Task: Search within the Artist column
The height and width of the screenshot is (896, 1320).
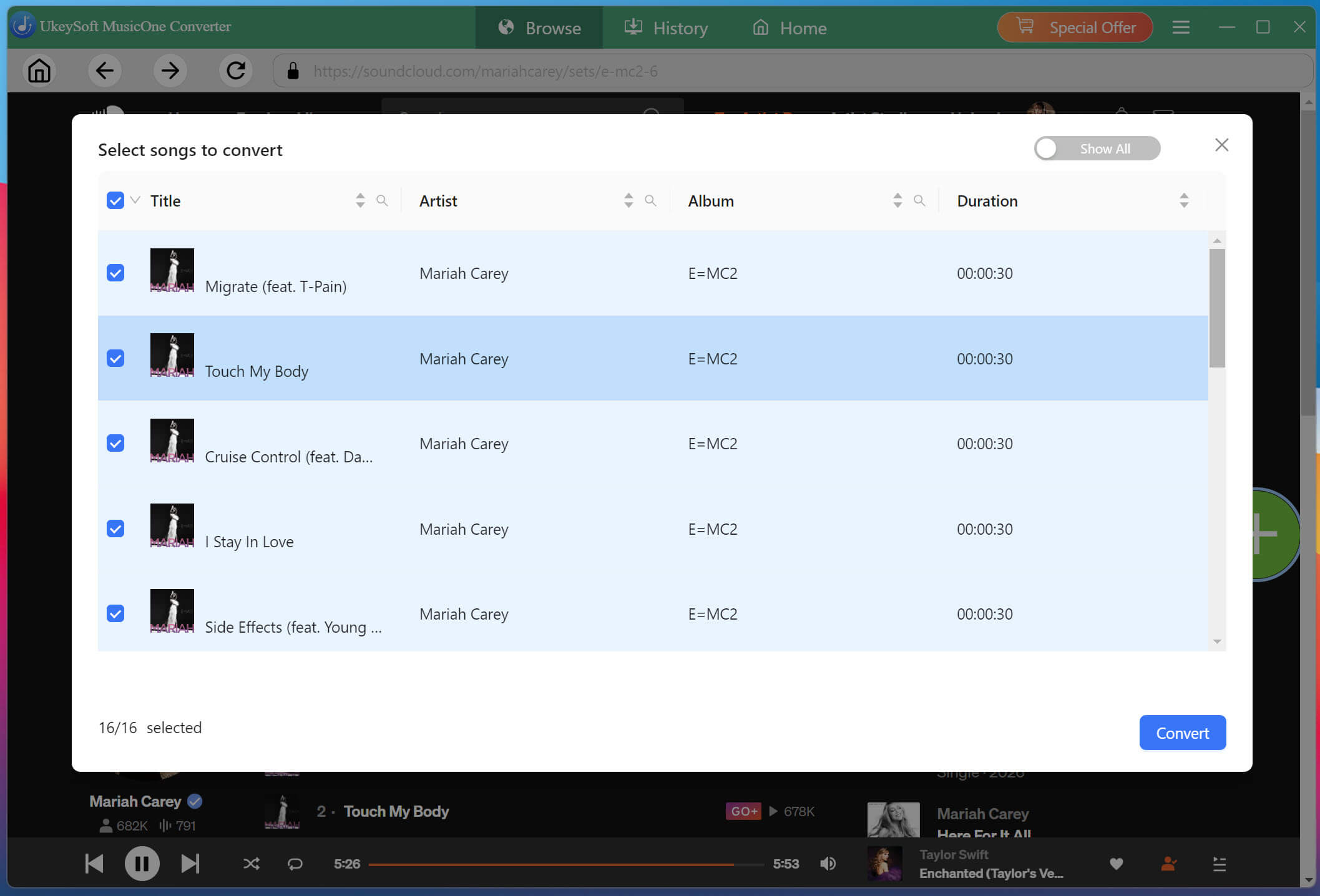Action: [650, 200]
